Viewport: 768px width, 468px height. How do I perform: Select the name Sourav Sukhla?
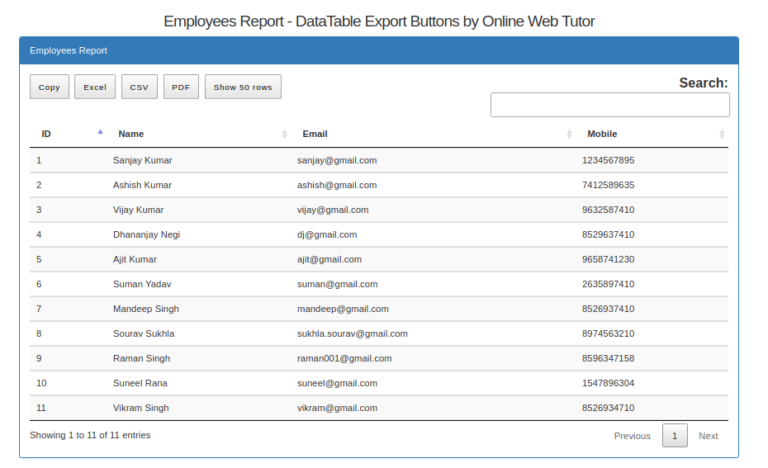pos(144,333)
